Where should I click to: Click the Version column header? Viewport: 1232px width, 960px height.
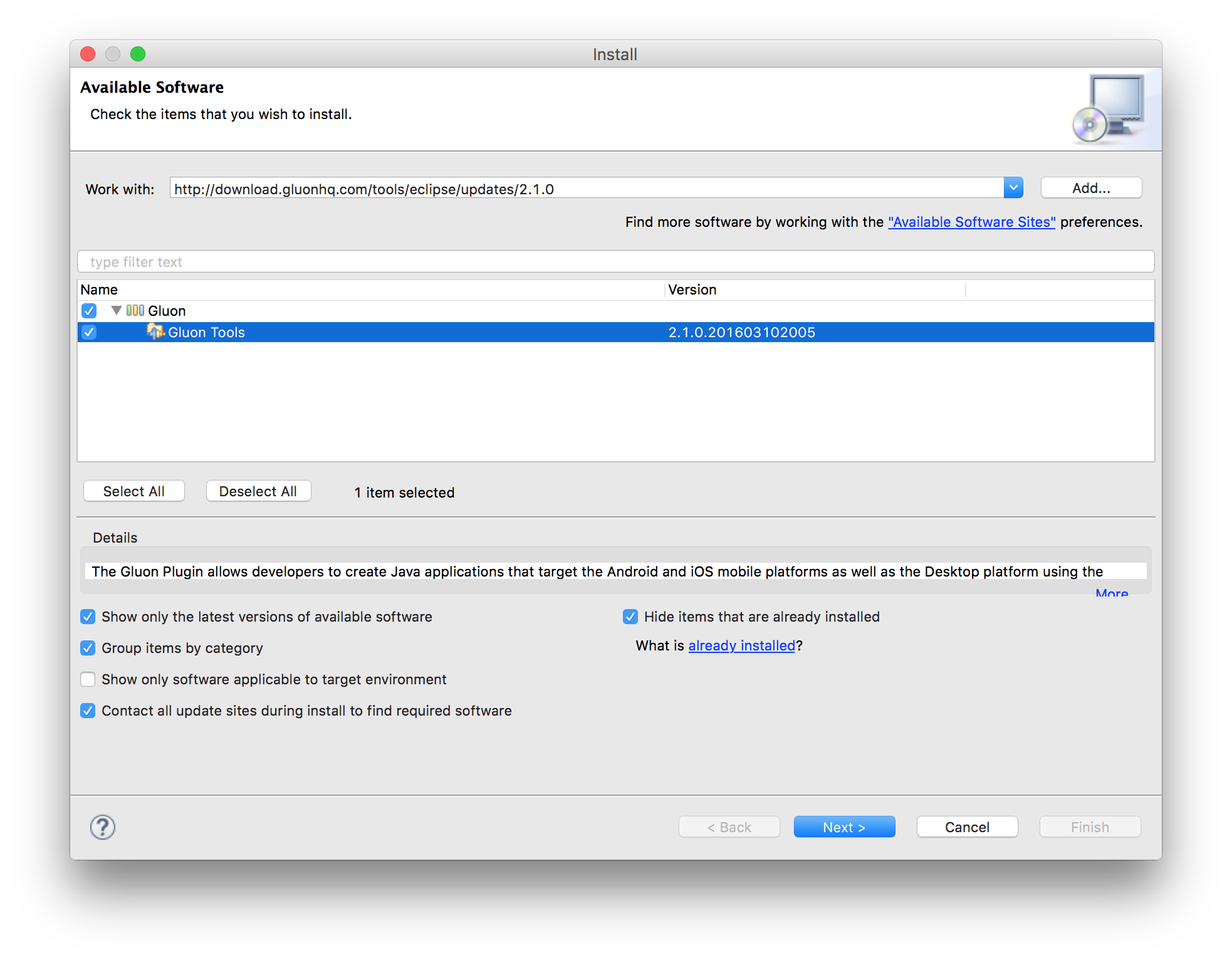(815, 290)
